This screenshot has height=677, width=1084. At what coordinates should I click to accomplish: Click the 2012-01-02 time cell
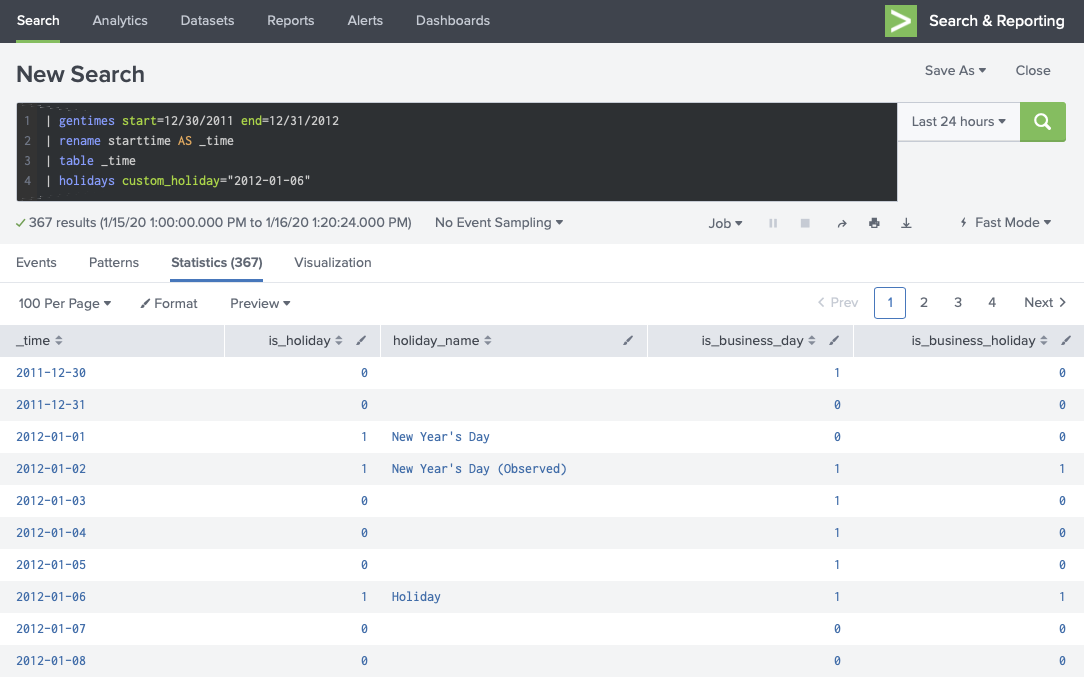51,469
